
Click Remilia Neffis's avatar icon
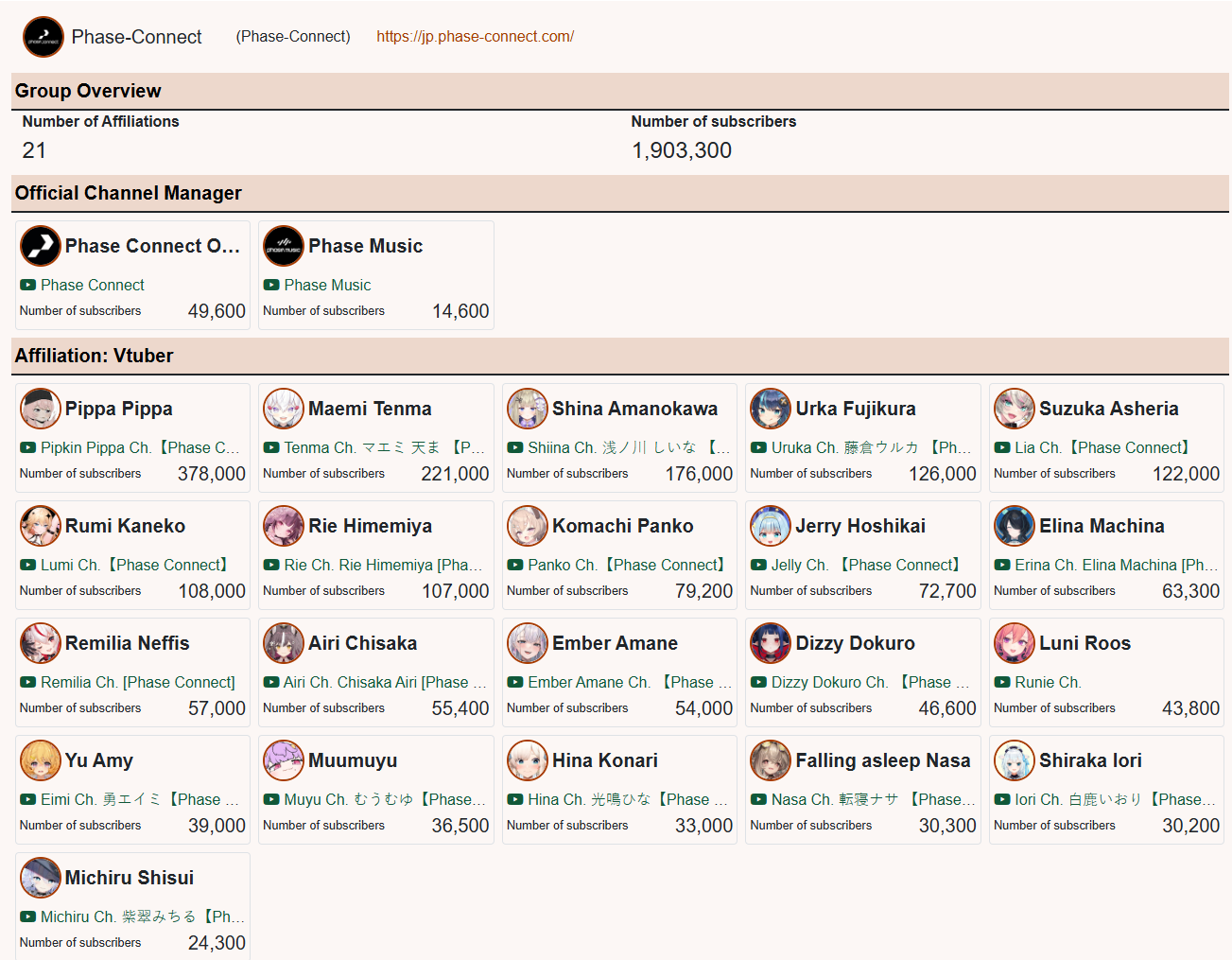click(41, 643)
